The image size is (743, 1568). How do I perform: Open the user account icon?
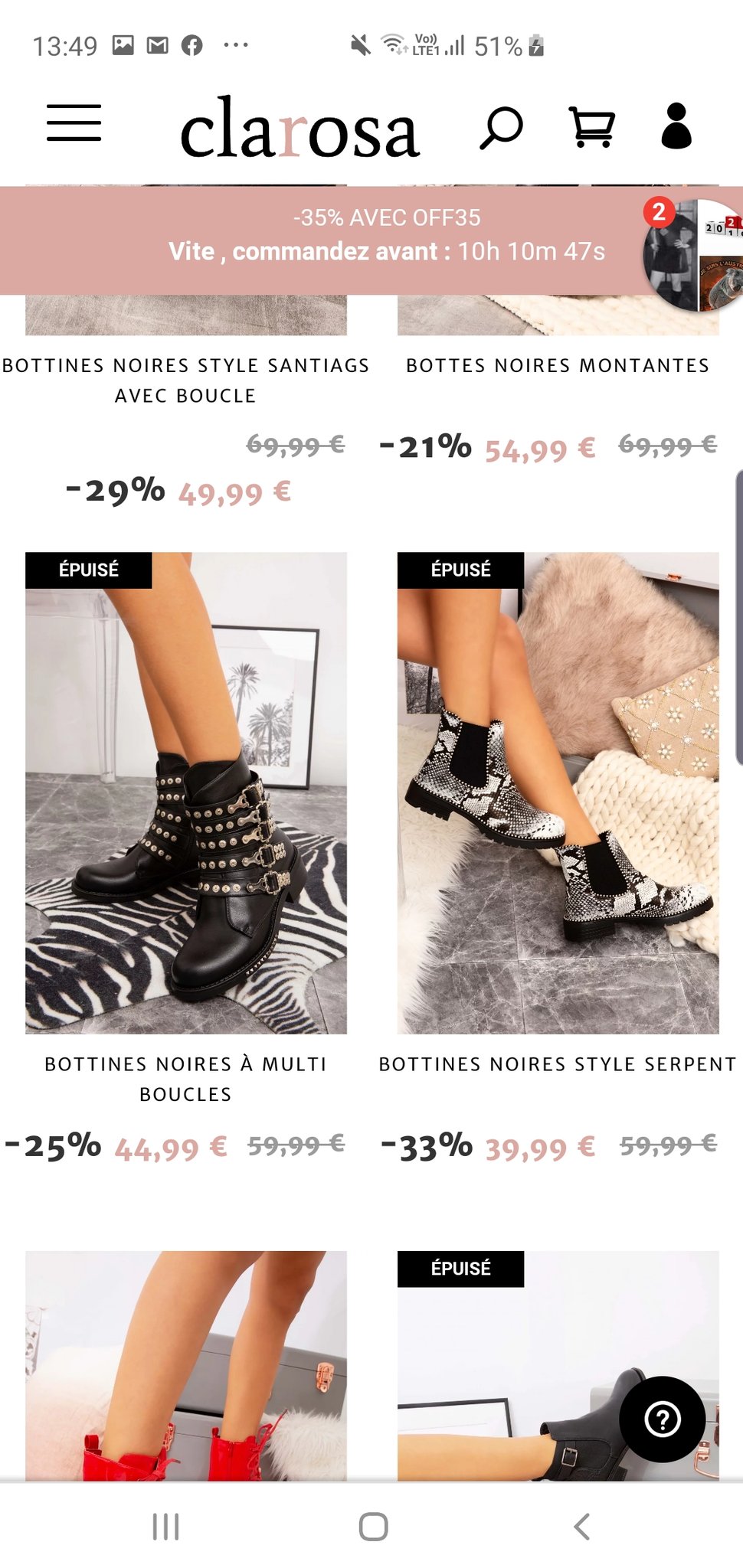(x=676, y=126)
